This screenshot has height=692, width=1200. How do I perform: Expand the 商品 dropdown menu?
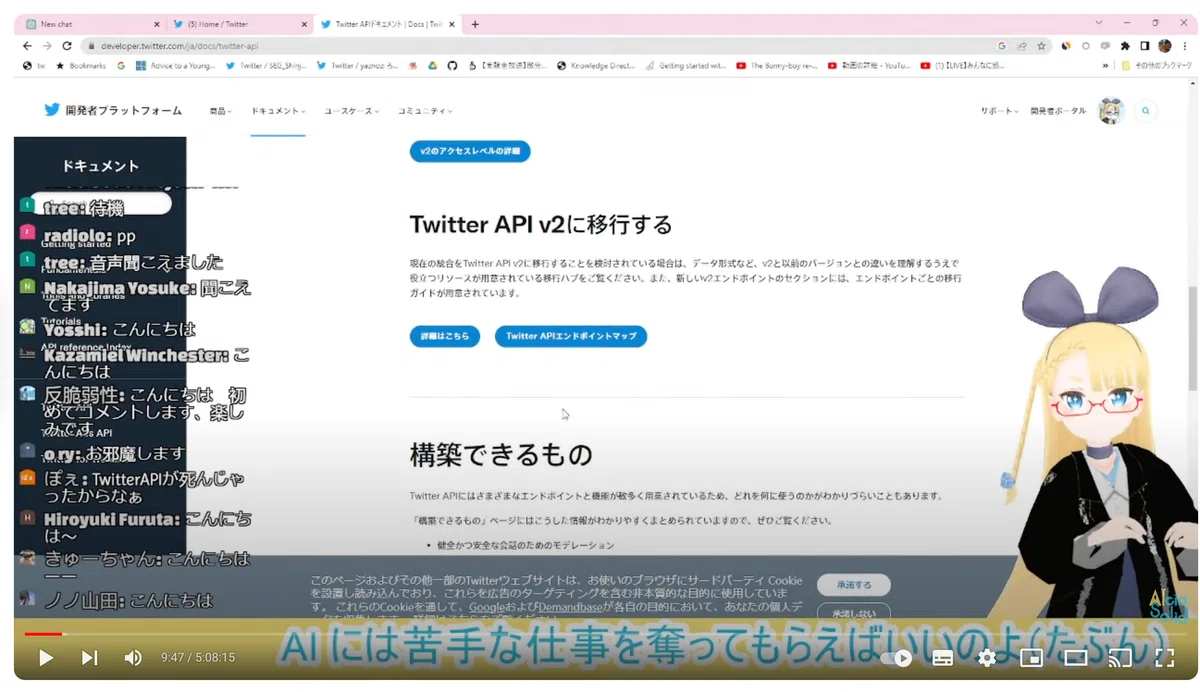[x=220, y=111]
